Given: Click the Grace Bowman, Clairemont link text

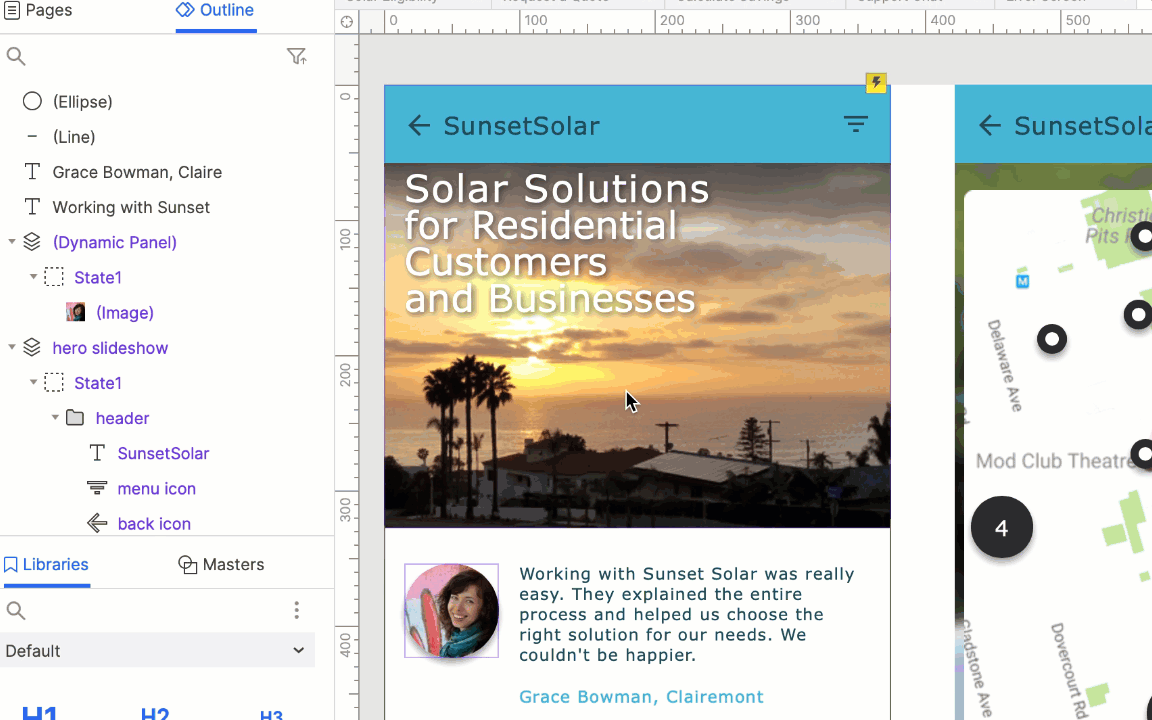Looking at the screenshot, I should [x=641, y=697].
